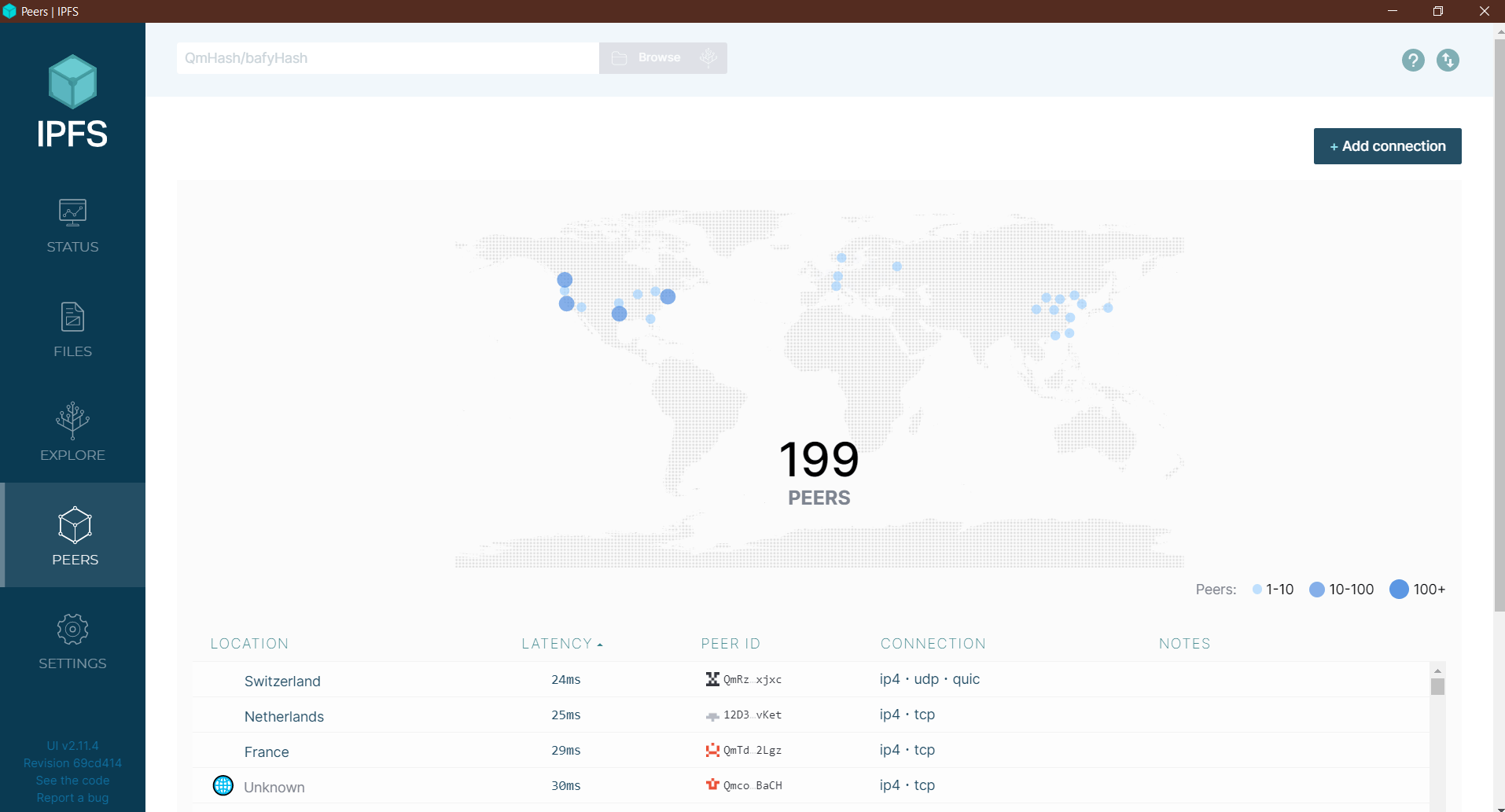
Task: Click the 199 peers count
Action: 819,460
